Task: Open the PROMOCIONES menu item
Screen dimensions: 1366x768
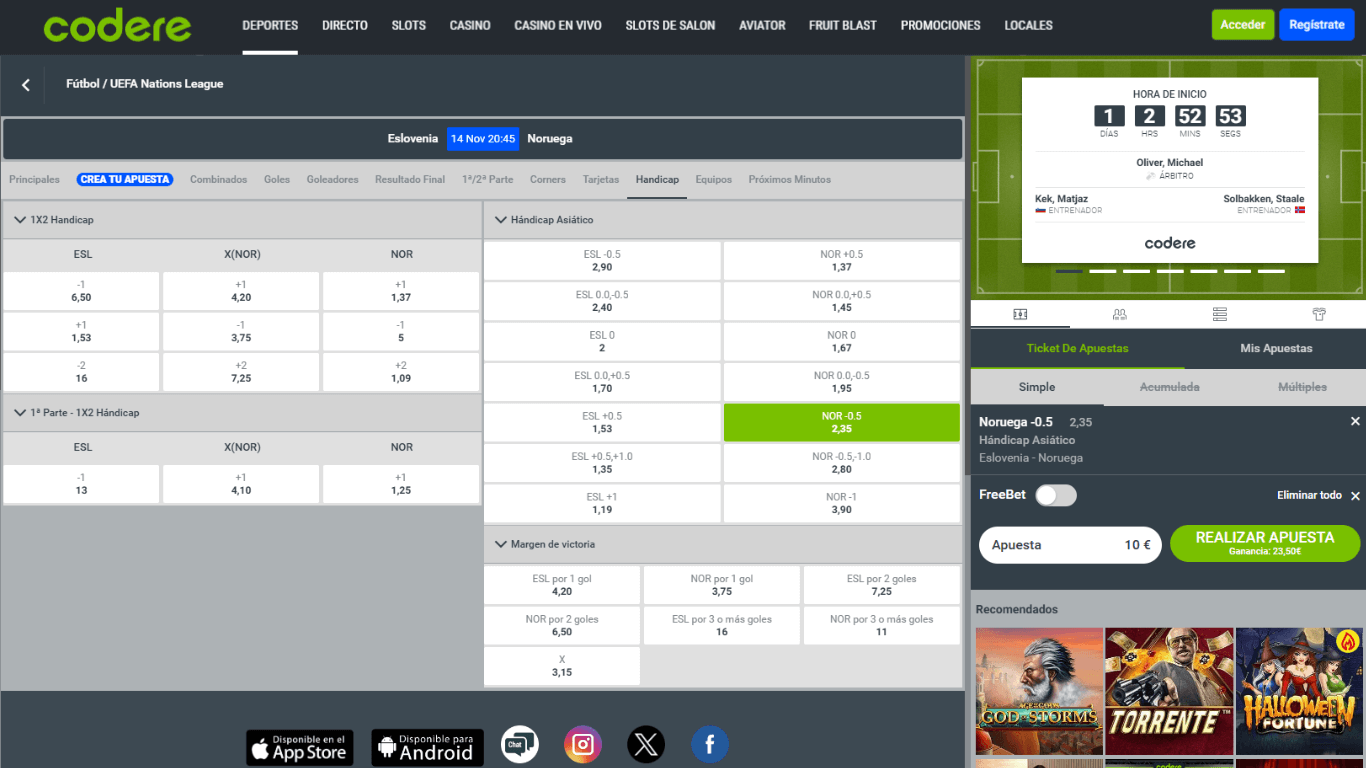Action: pos(940,26)
